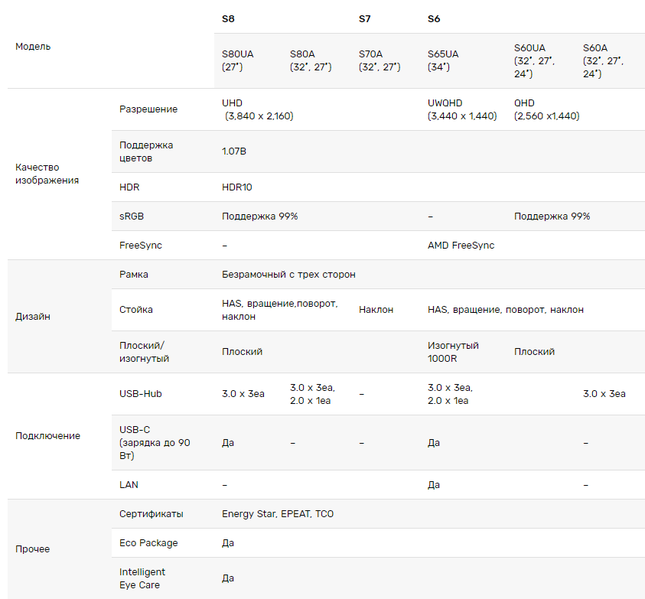Select the "Изогнутый 1000R" cell
The height and width of the screenshot is (599, 645).
(x=453, y=351)
